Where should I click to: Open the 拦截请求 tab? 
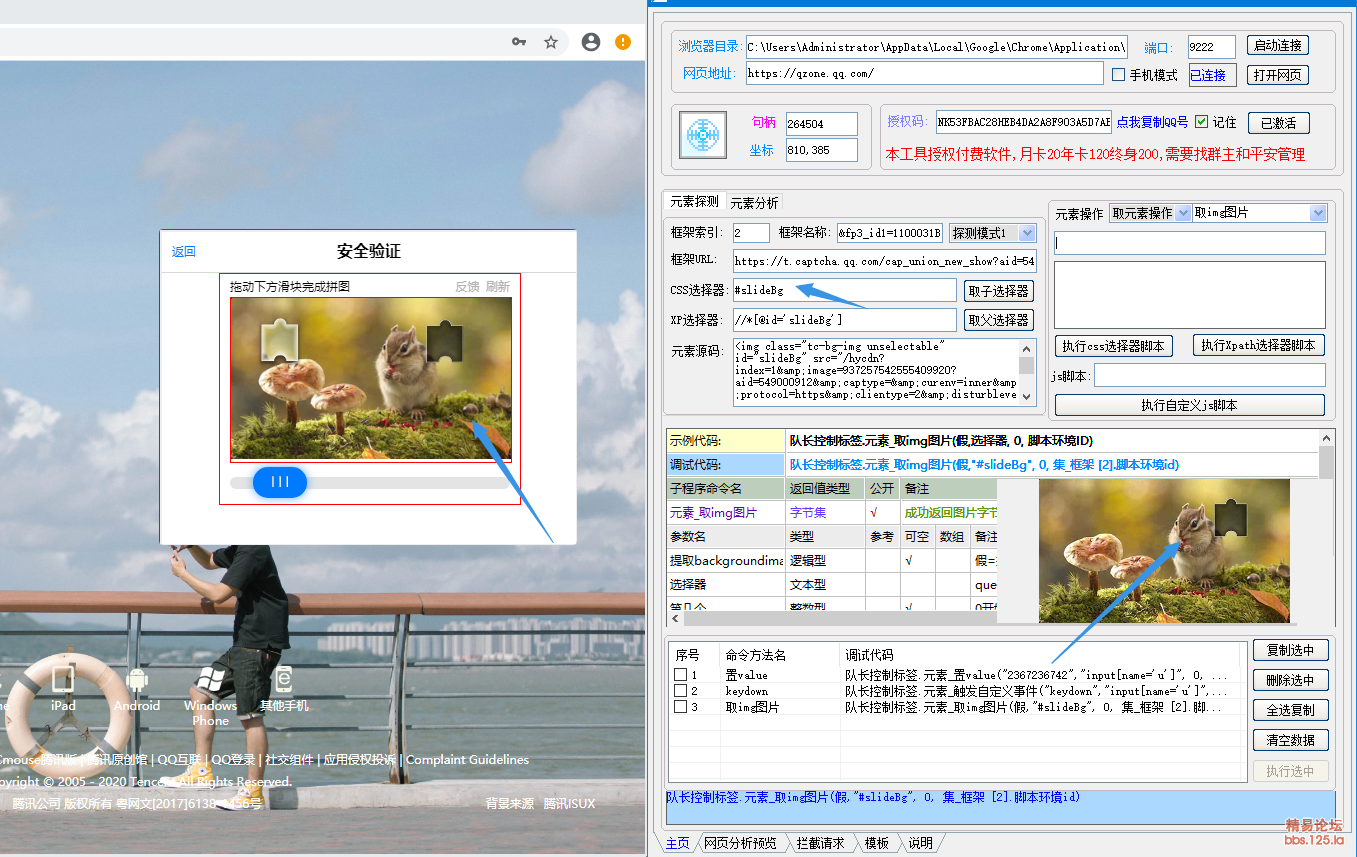tap(820, 843)
